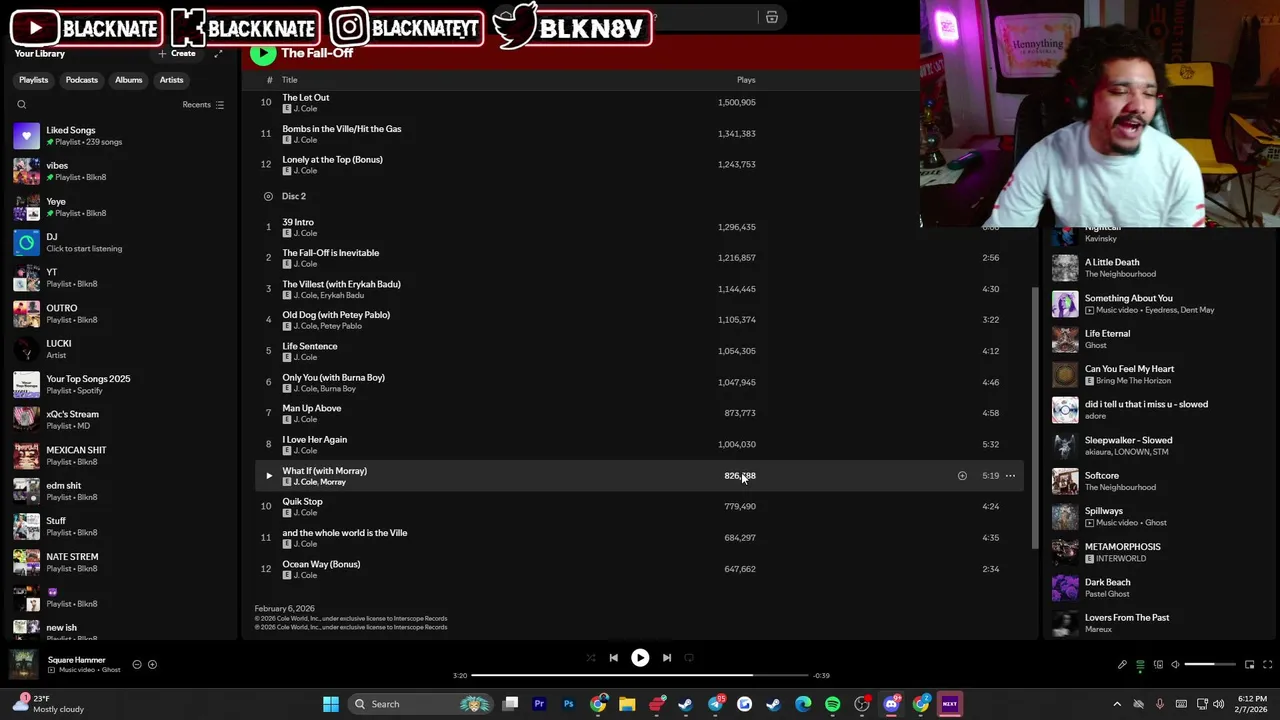This screenshot has height=720, width=1280.
Task: Click the main play/pause button in player
Action: click(640, 658)
